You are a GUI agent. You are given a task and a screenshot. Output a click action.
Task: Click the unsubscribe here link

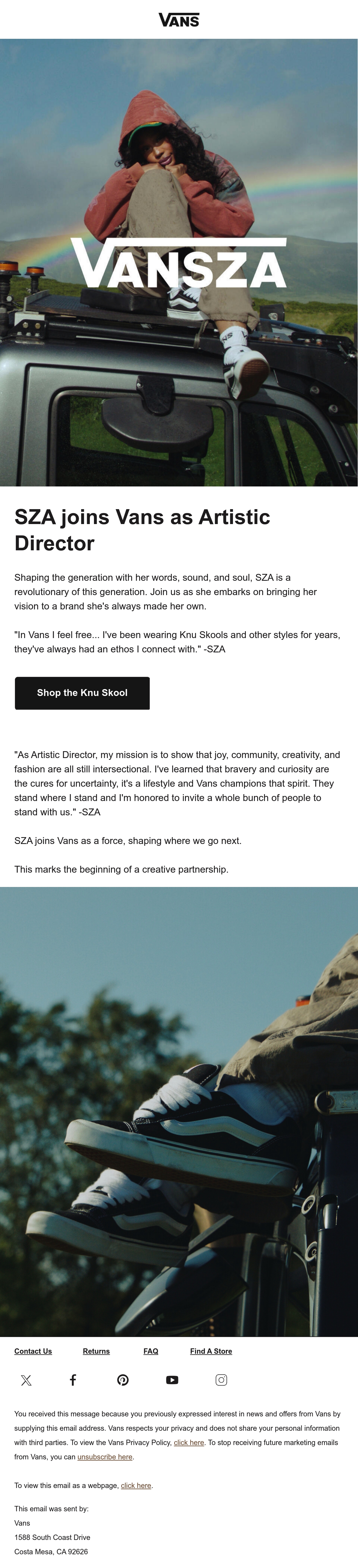pos(105,1457)
